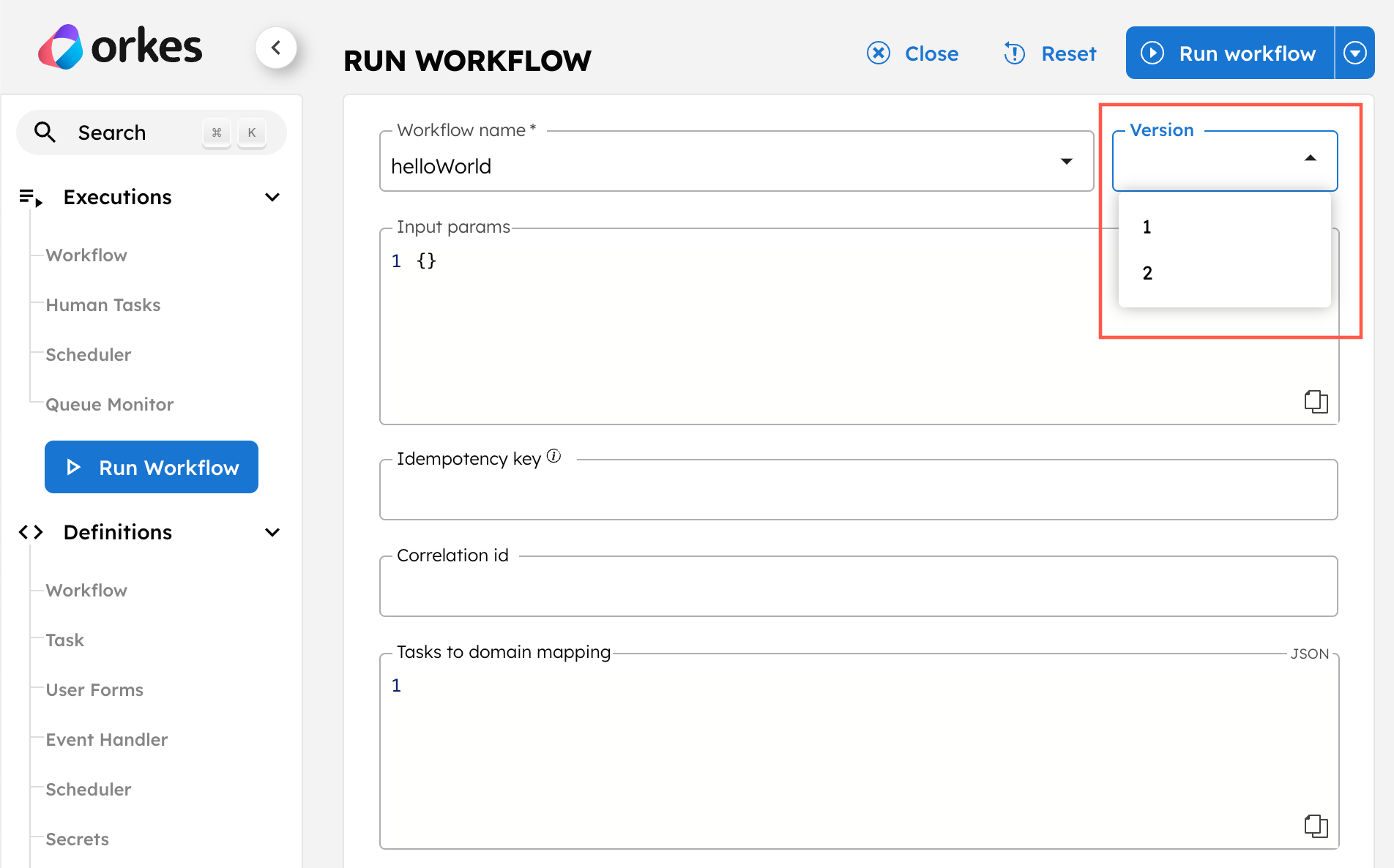Click into the Idempotency key field
The width and height of the screenshot is (1394, 868).
pos(858,490)
